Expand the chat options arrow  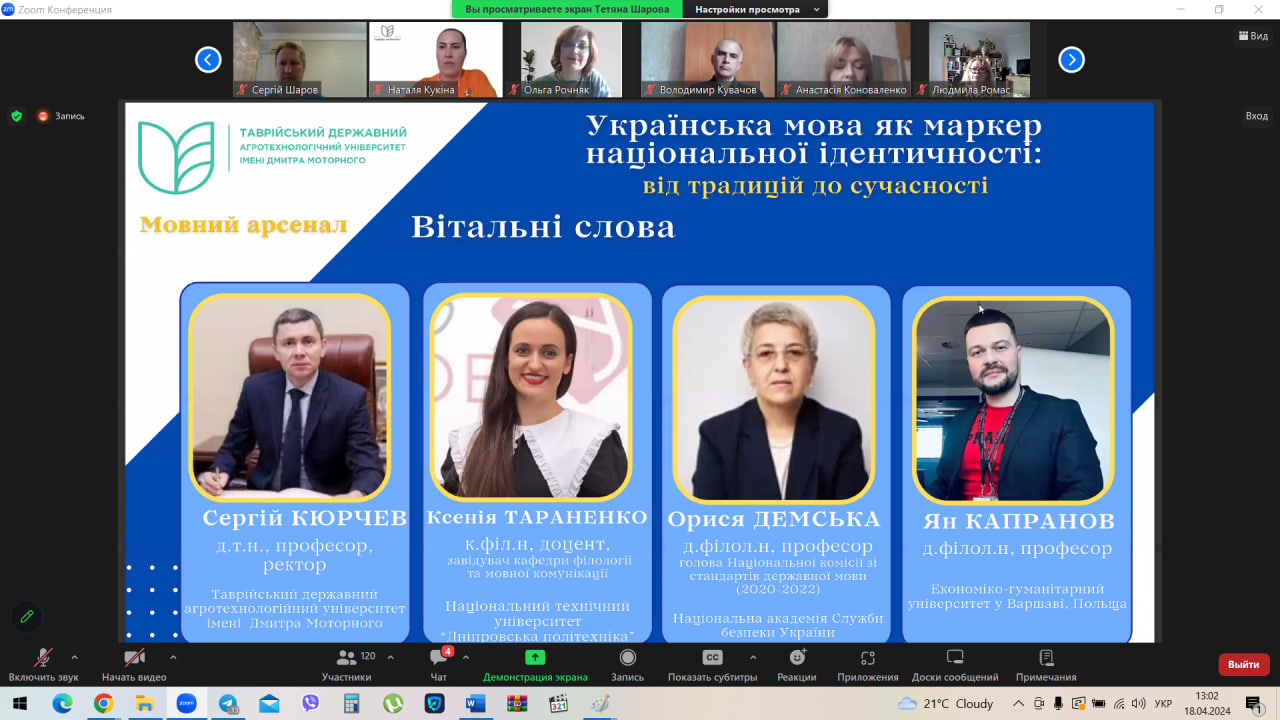[466, 658]
